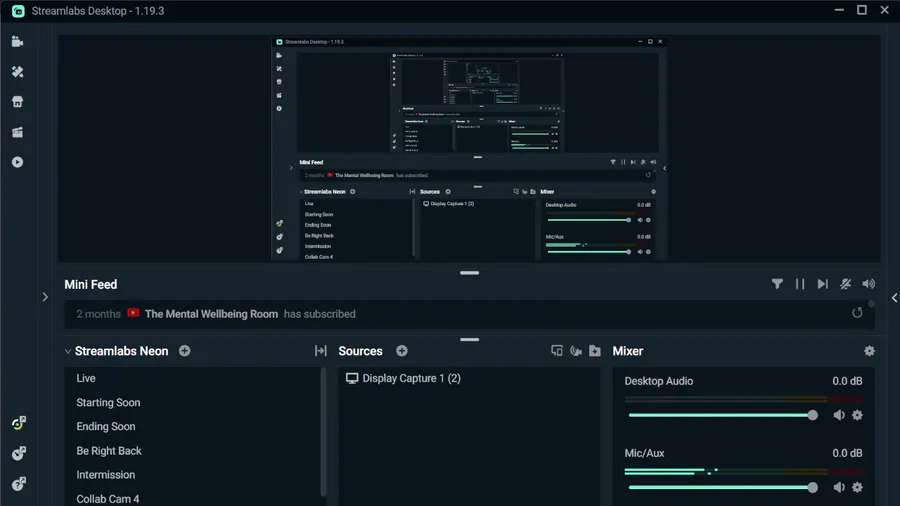Click the preview display capture thumbnail

[469, 149]
